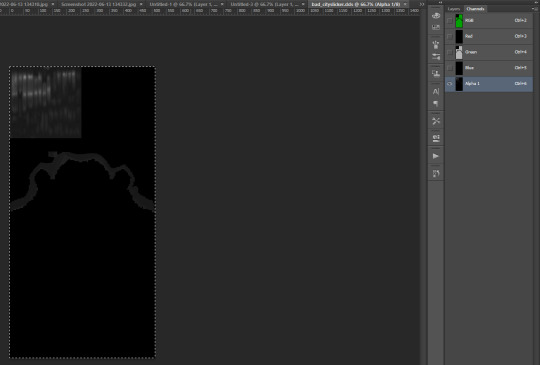Image resolution: width=540 pixels, height=365 pixels.
Task: Select the Red channel name
Action: [469, 36]
